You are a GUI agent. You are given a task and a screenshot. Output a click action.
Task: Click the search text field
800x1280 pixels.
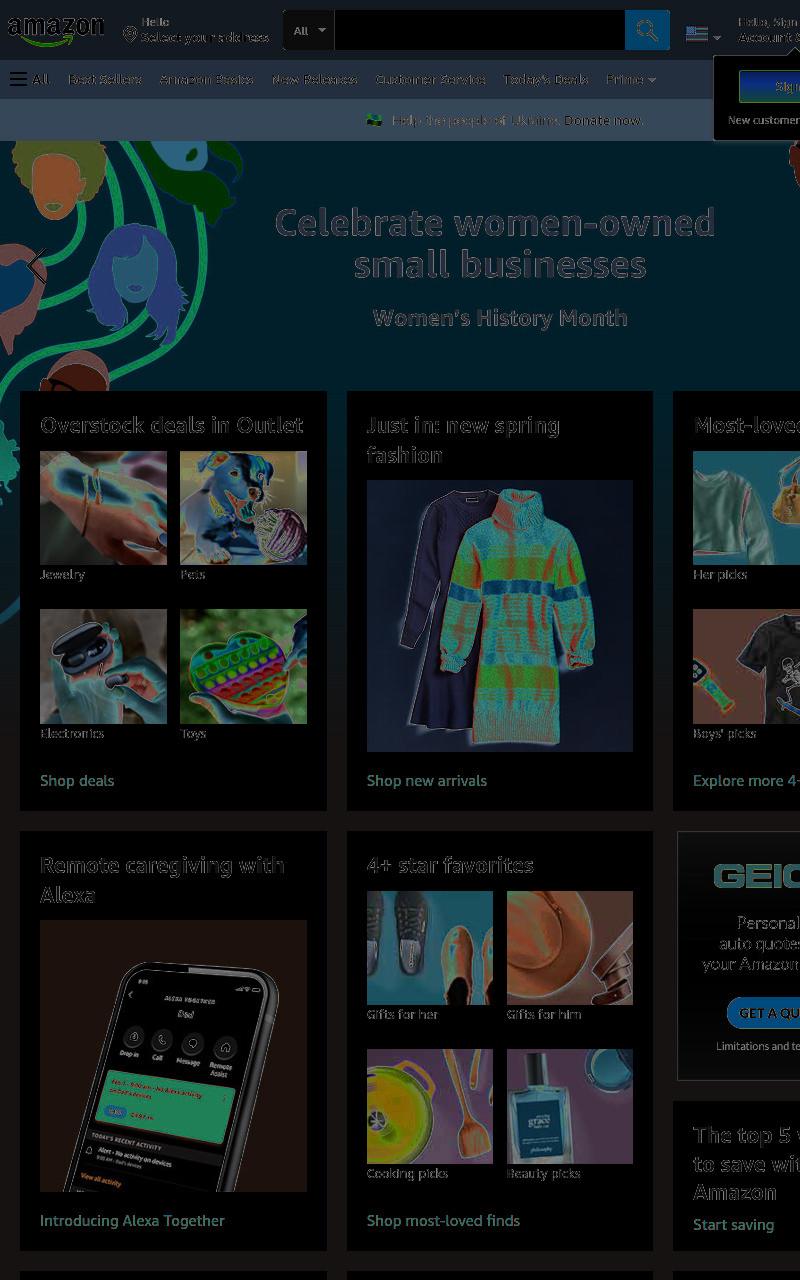coord(480,30)
